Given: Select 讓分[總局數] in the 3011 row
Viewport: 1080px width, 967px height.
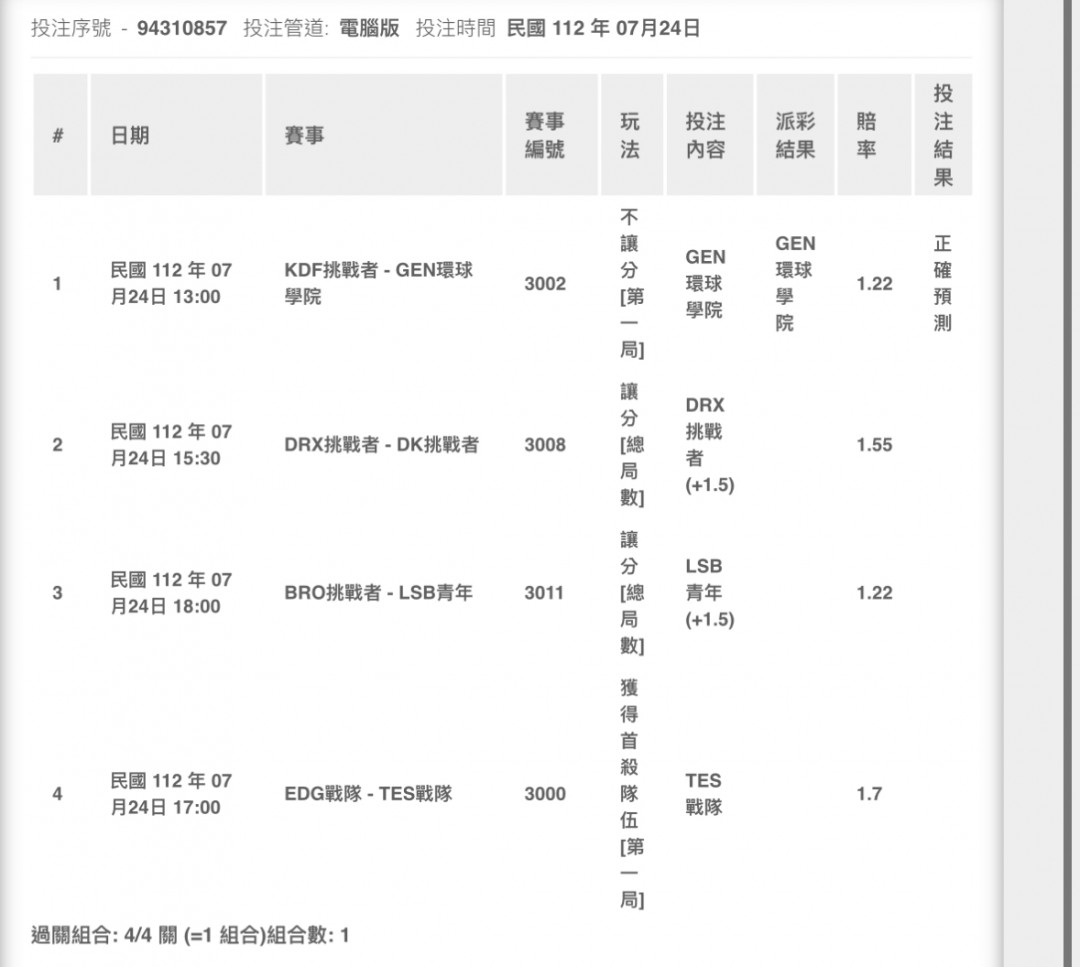Looking at the screenshot, I should click(632, 593).
